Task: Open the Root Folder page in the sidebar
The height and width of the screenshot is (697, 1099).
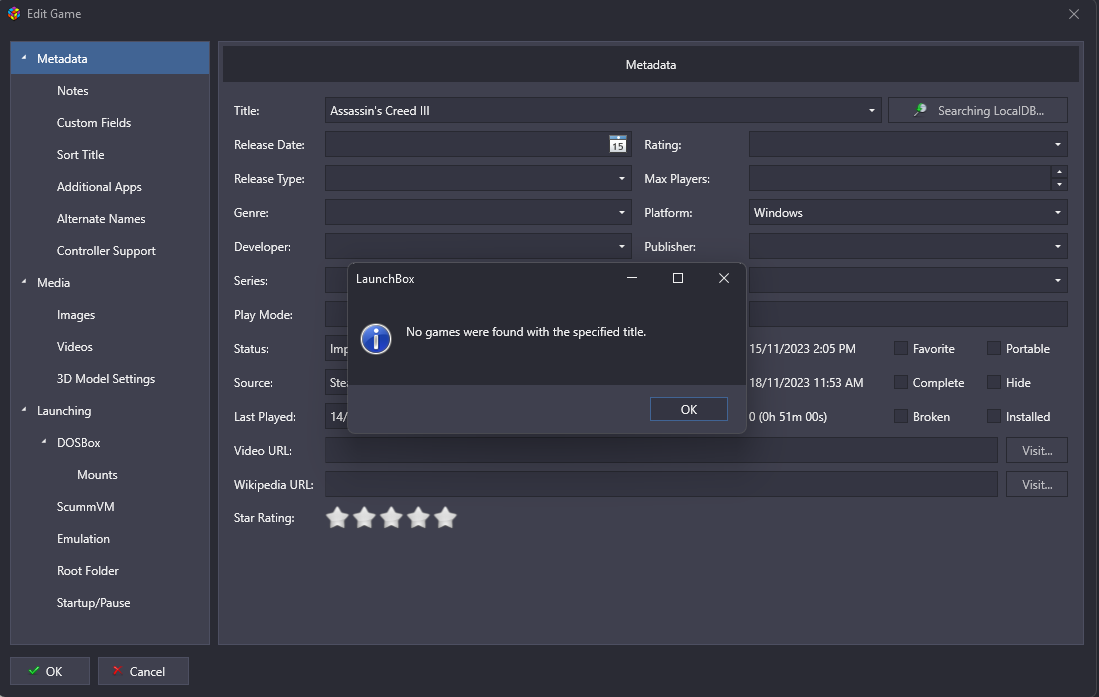Action: coord(88,571)
